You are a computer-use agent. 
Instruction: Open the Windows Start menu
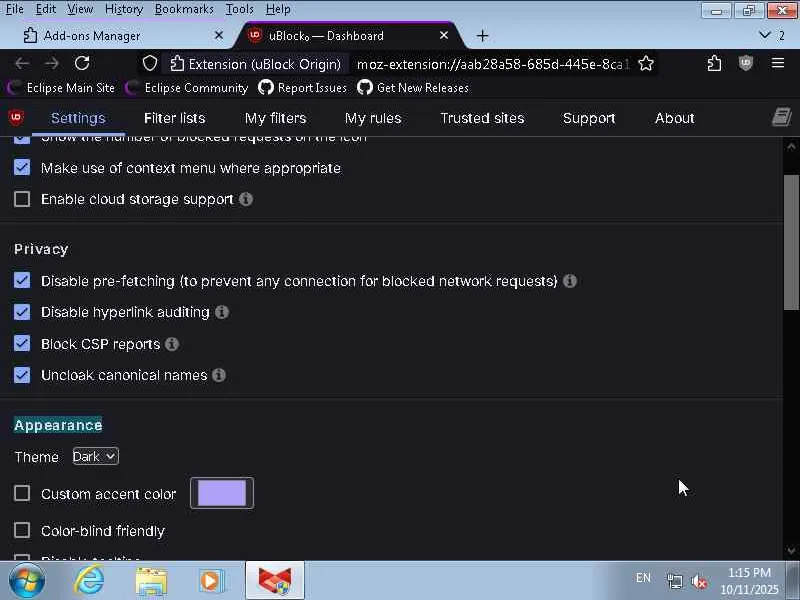coord(27,581)
